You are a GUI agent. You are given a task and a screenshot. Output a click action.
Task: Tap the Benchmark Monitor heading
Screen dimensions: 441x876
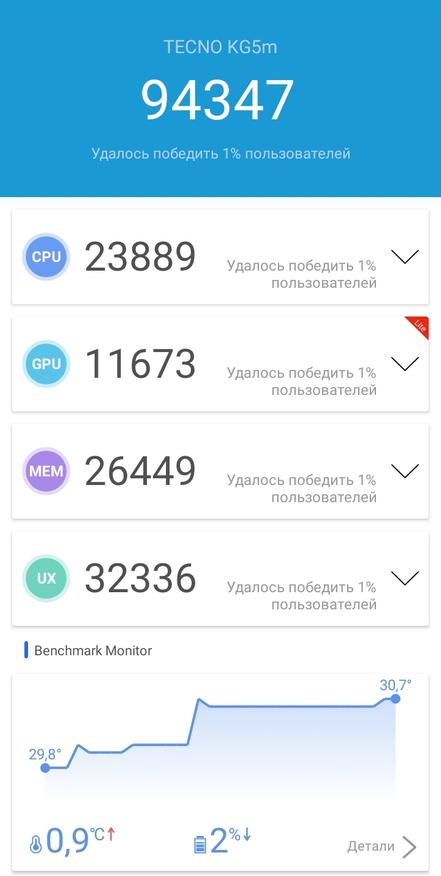(x=93, y=651)
